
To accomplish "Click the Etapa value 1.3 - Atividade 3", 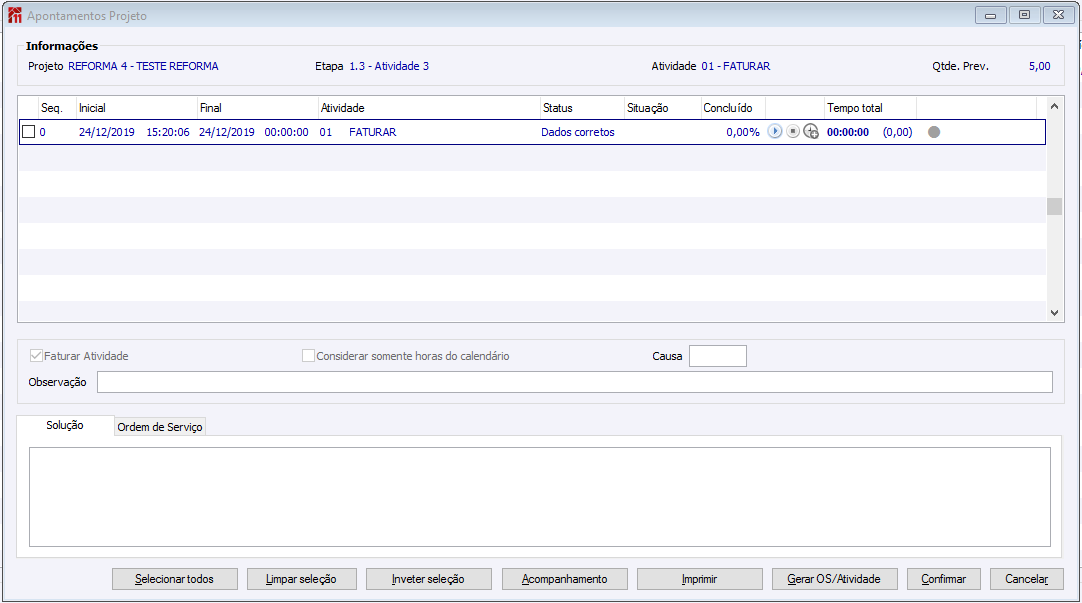I will pyautogui.click(x=389, y=66).
